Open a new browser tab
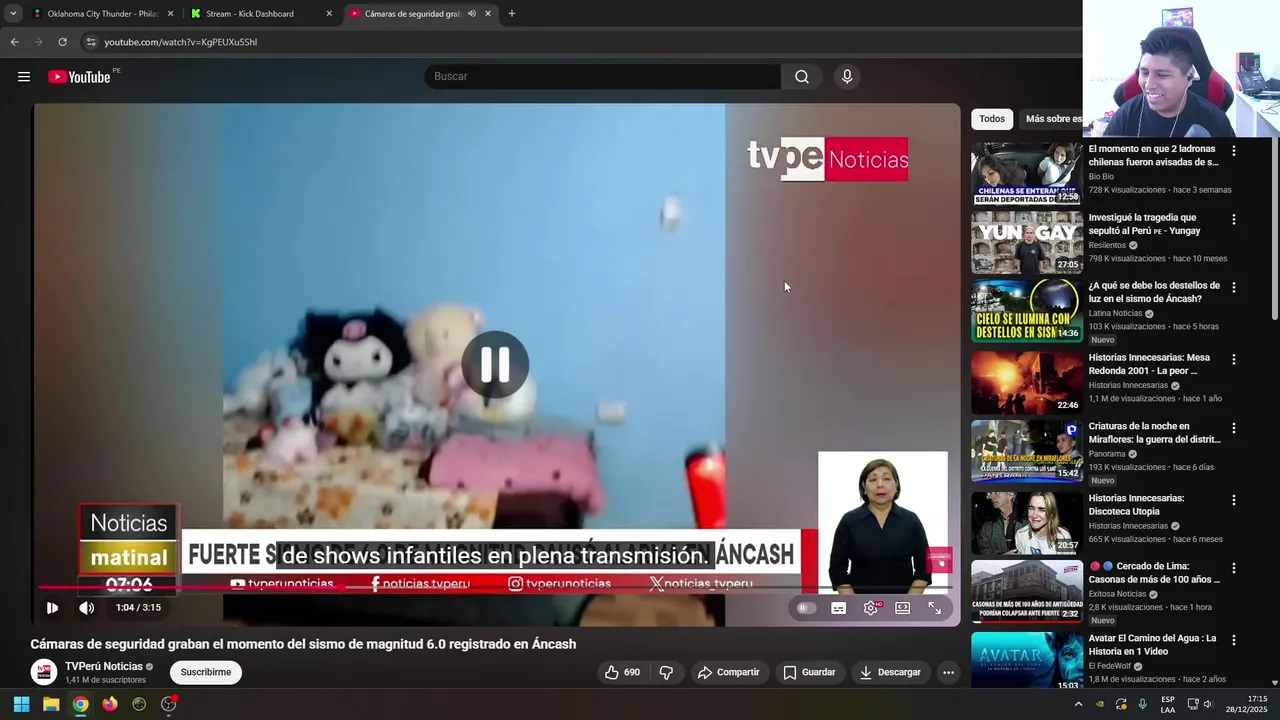This screenshot has width=1280, height=720. (512, 14)
